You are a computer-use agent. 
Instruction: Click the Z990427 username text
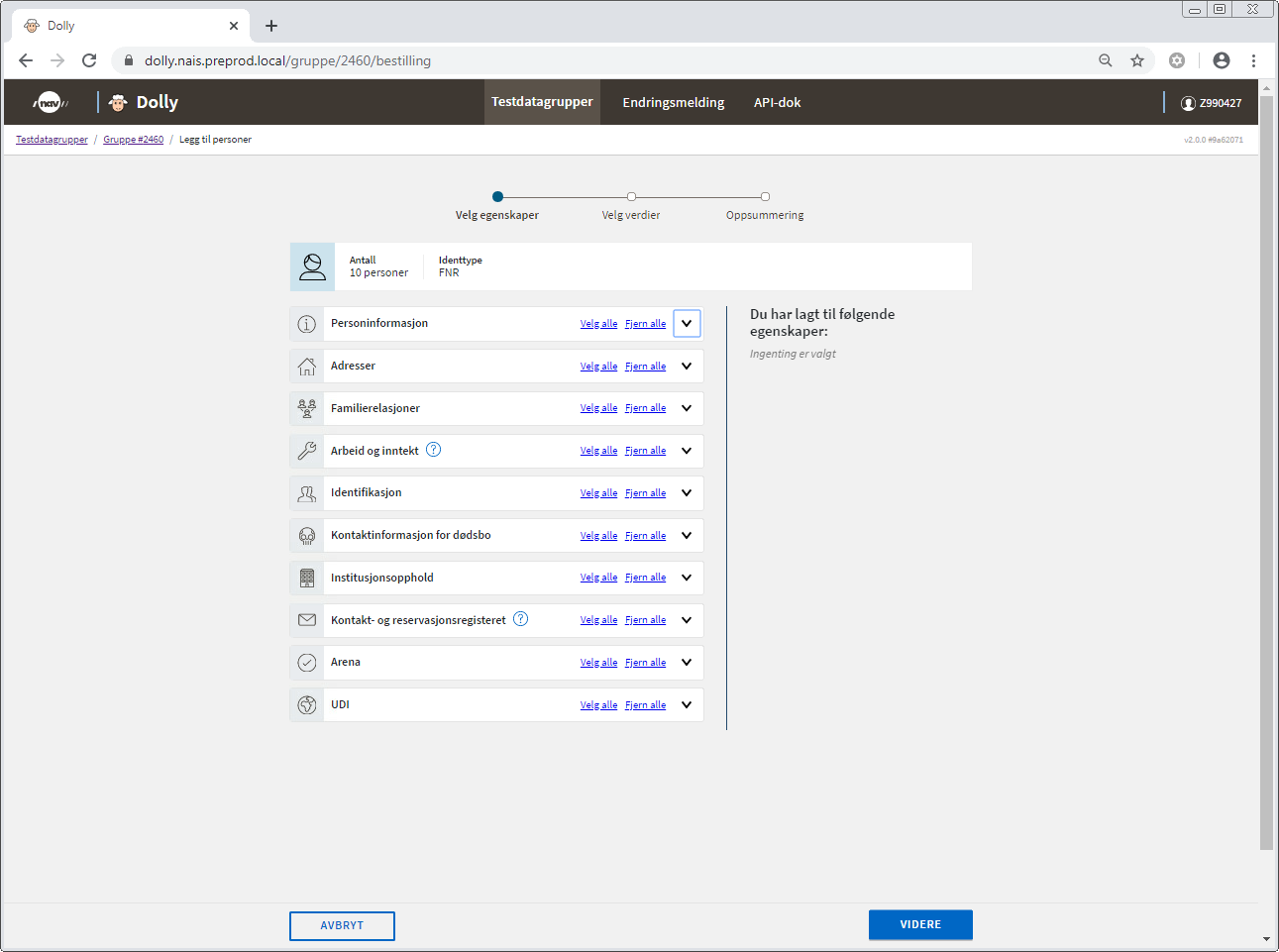click(x=1221, y=103)
